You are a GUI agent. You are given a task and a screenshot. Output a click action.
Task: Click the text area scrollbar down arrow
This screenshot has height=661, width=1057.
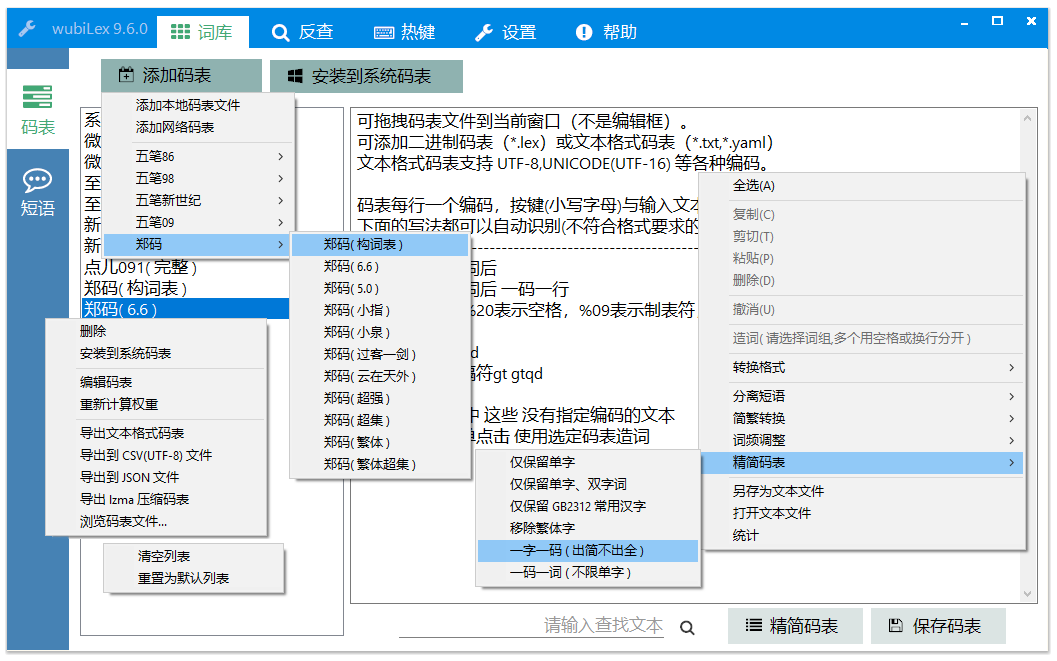[1027, 594]
